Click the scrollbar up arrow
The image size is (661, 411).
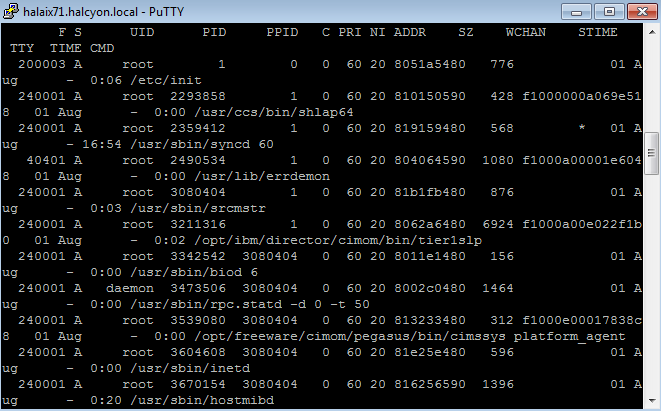[x=650, y=35]
